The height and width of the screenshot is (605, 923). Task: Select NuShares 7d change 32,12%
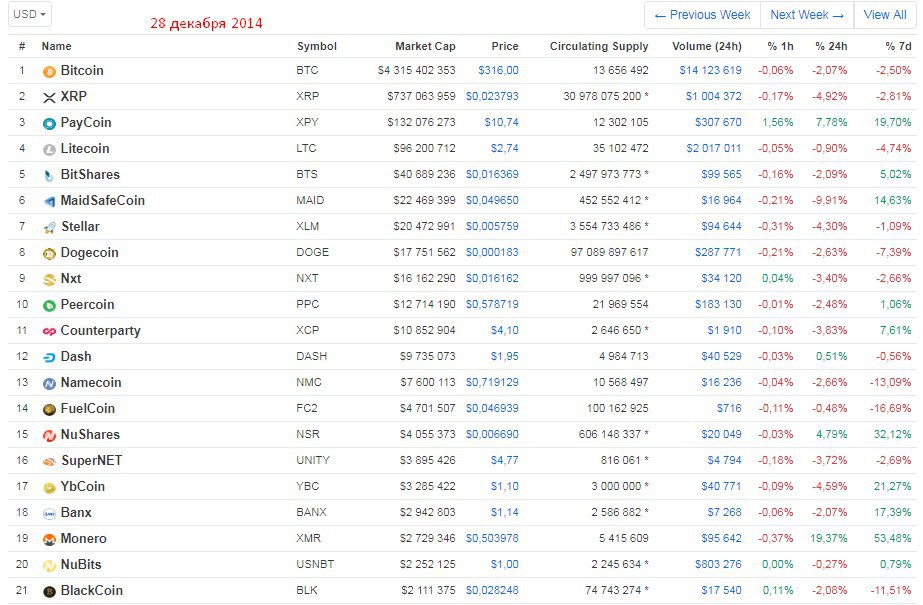click(892, 434)
